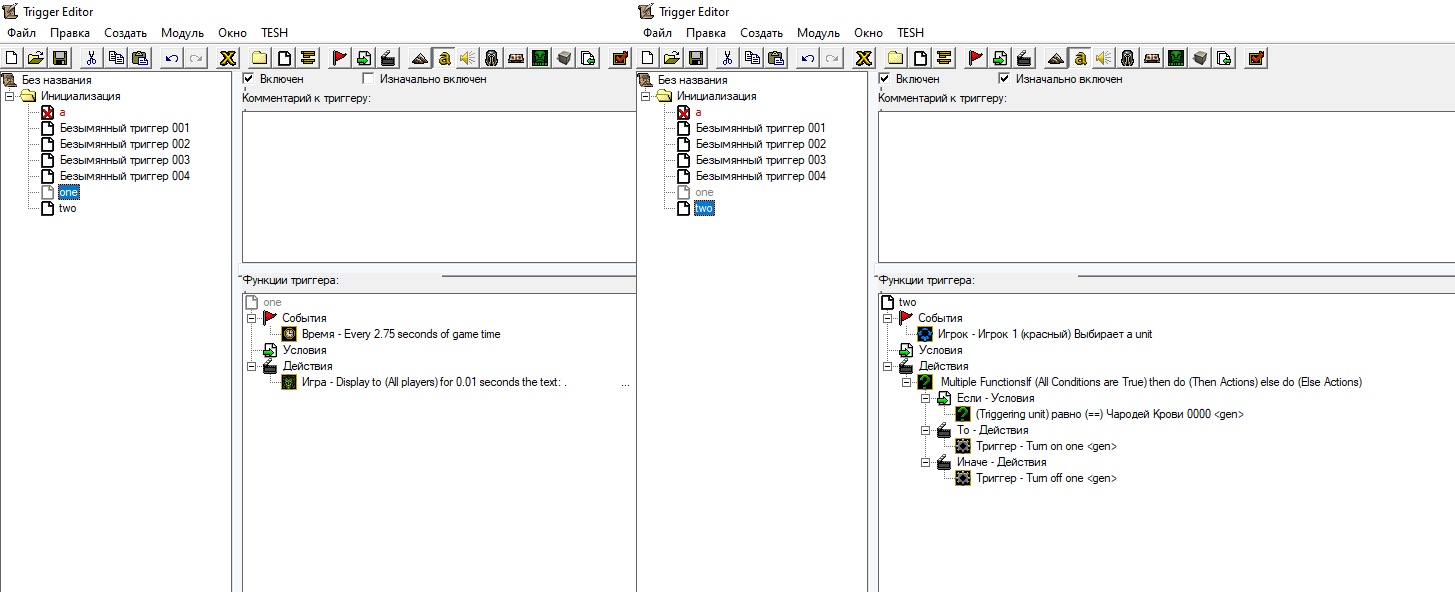This screenshot has height=592, width=1455.
Task: Click yellow X Variables icon, right window
Action: [x=864, y=58]
